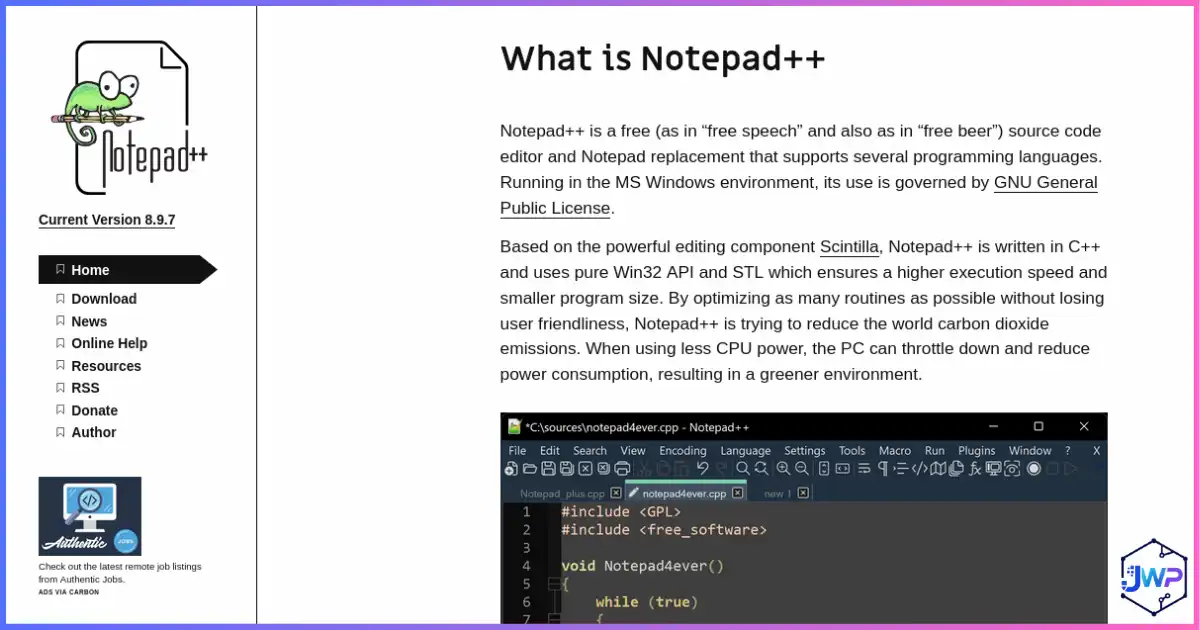Open the Settings menu
The width and height of the screenshot is (1200, 630).
[805, 451]
